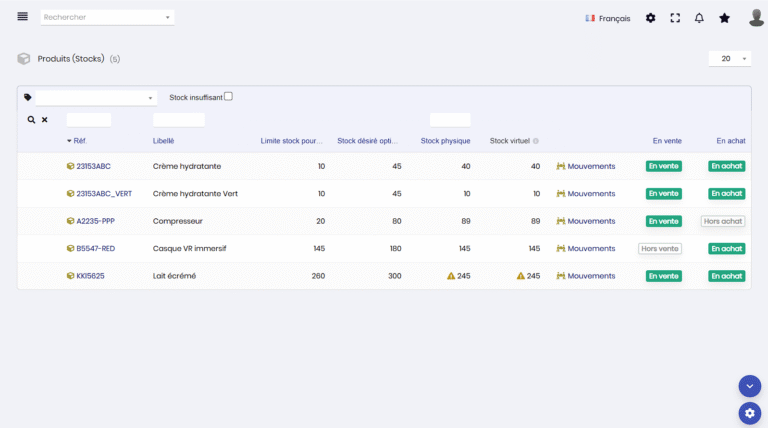Open the user profile avatar
Image resolution: width=768 pixels, height=428 pixels.
pyautogui.click(x=756, y=18)
